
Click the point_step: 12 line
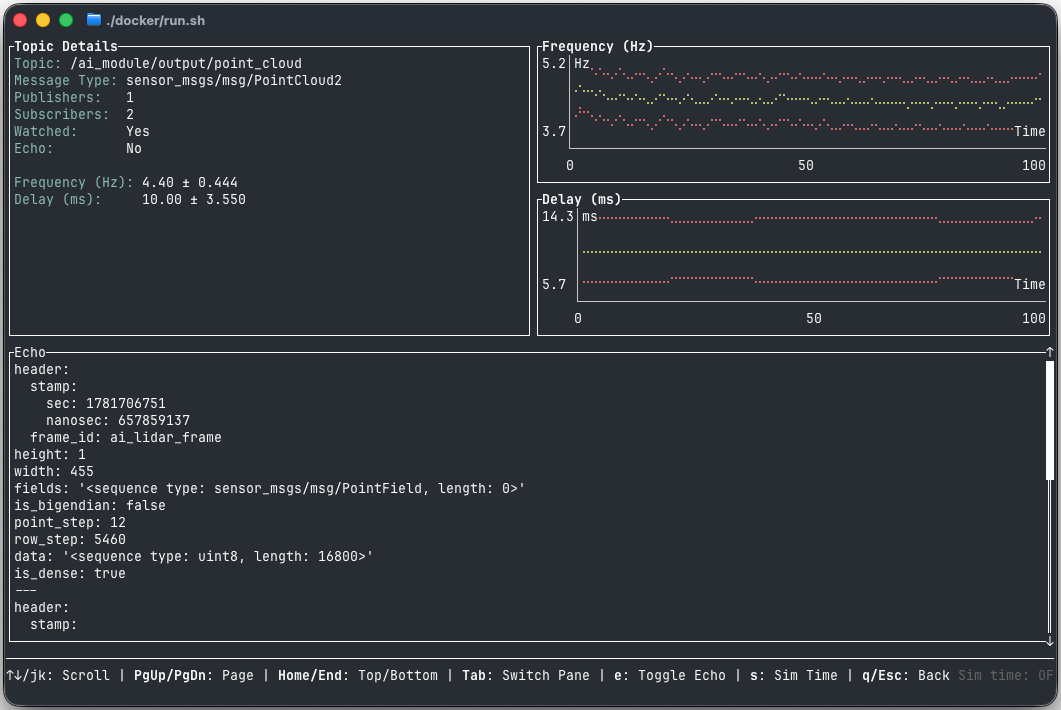(70, 523)
